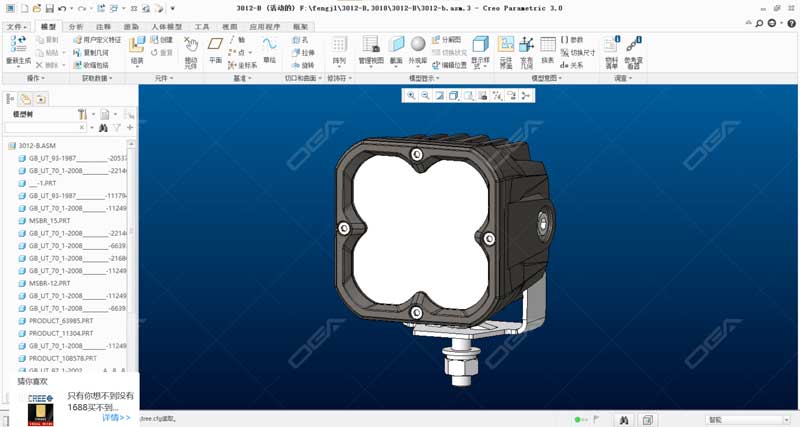This screenshot has width=800, height=427.
Task: Open the Reference Viewer chain icon
Action: [x=634, y=44]
